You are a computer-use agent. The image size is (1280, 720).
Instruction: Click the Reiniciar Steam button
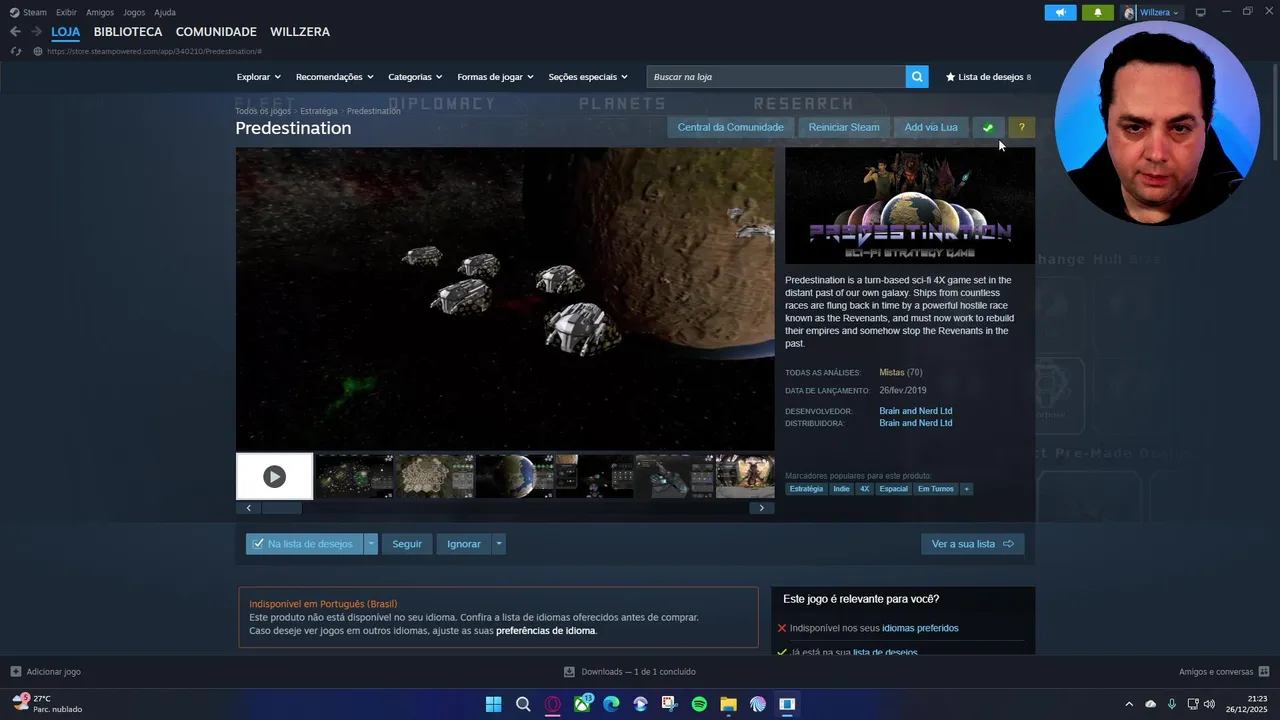844,127
